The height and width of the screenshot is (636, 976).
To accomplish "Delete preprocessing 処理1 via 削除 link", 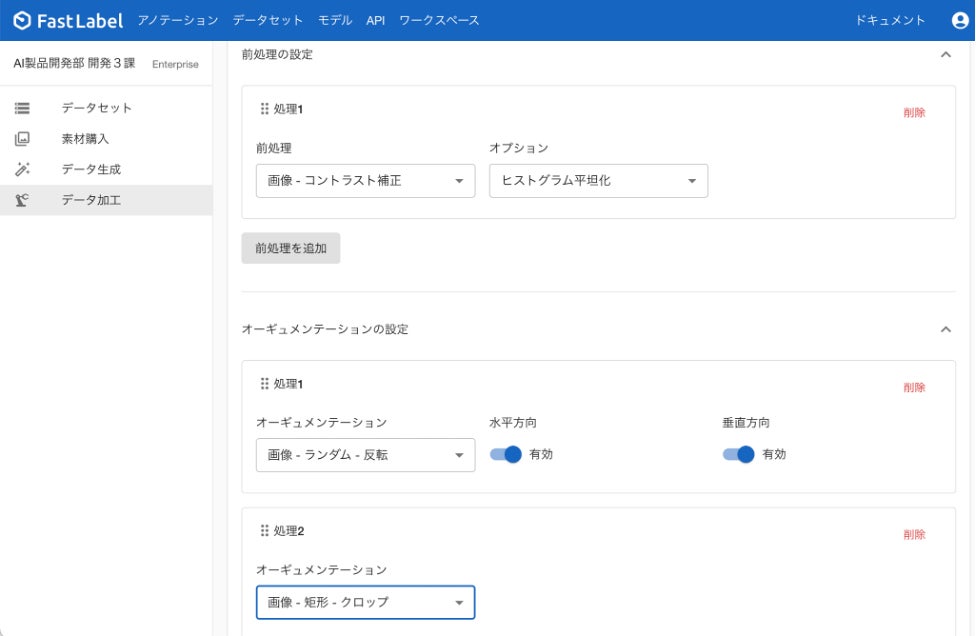I will tap(914, 113).
